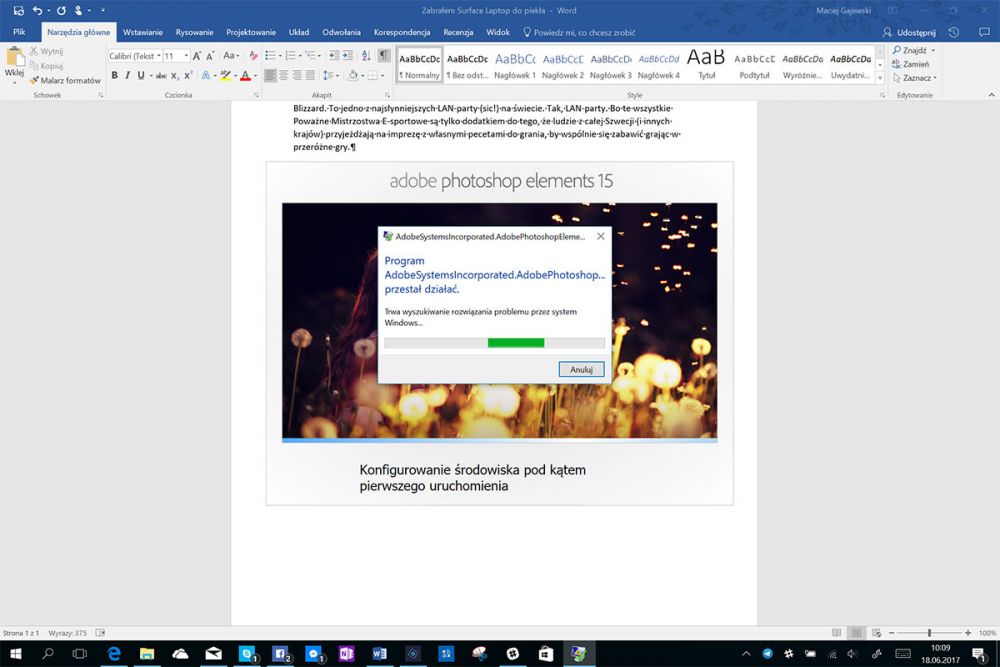This screenshot has width=1000, height=667.
Task: Open the Projektowanie ribbon tab
Action: [x=251, y=32]
